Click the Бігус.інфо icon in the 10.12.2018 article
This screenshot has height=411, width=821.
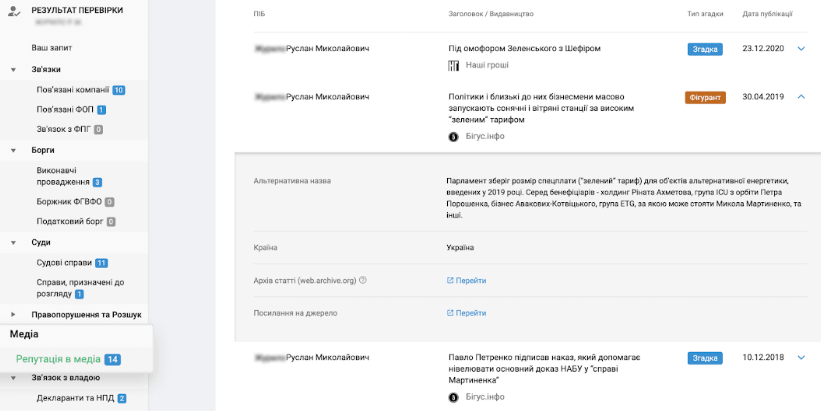coord(453,397)
